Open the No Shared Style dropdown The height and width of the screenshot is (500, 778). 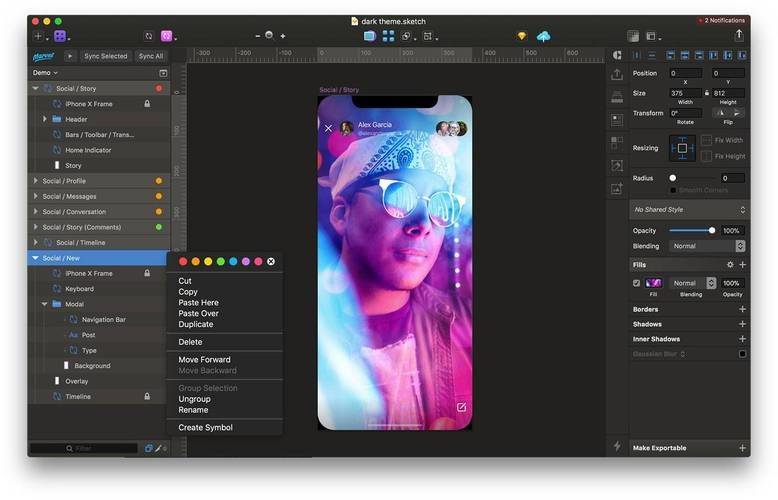689,209
